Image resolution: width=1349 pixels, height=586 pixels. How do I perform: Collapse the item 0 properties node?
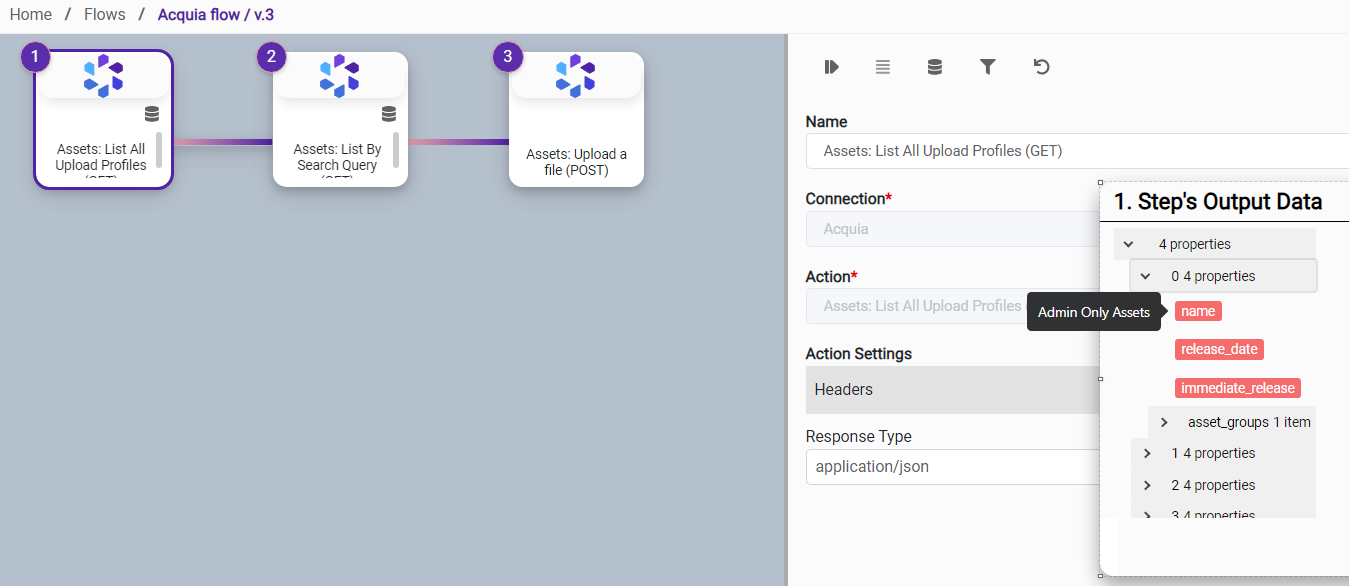[1146, 276]
